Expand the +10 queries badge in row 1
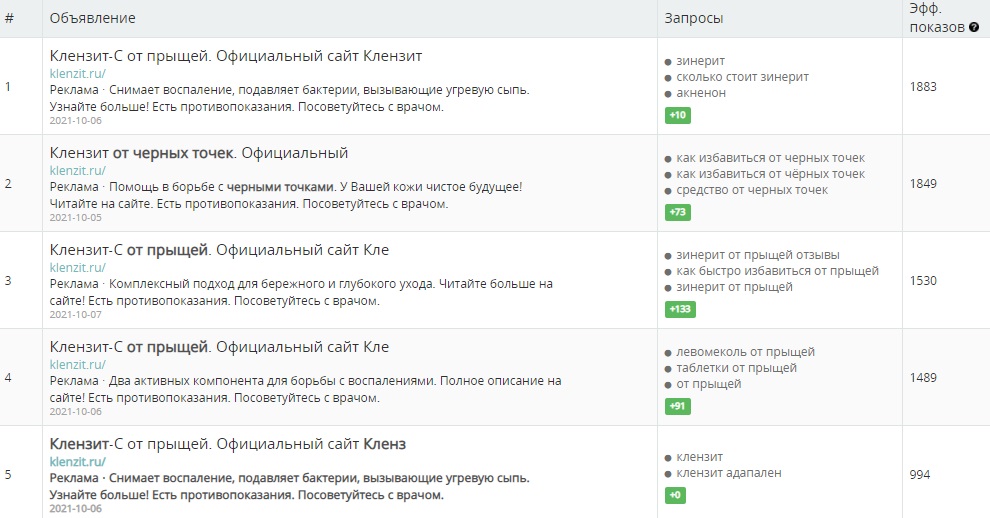This screenshot has height=518, width=990. pyautogui.click(x=677, y=115)
